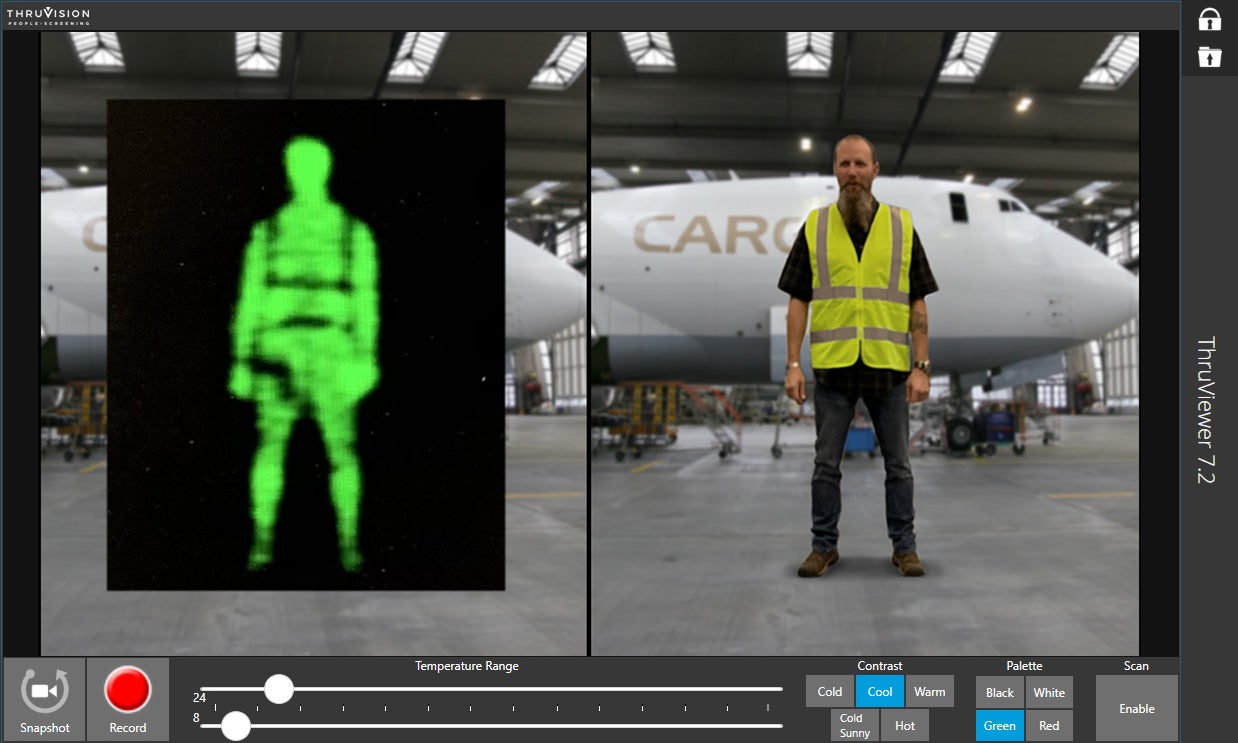Switch palette to Red
This screenshot has width=1238, height=743.
coord(1049,725)
